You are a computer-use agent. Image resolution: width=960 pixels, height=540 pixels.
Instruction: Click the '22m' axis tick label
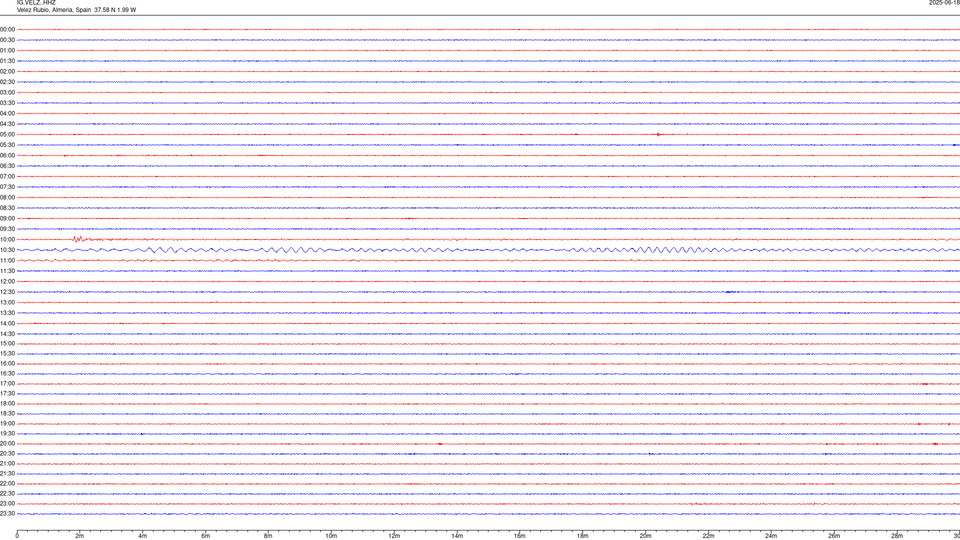click(x=708, y=536)
